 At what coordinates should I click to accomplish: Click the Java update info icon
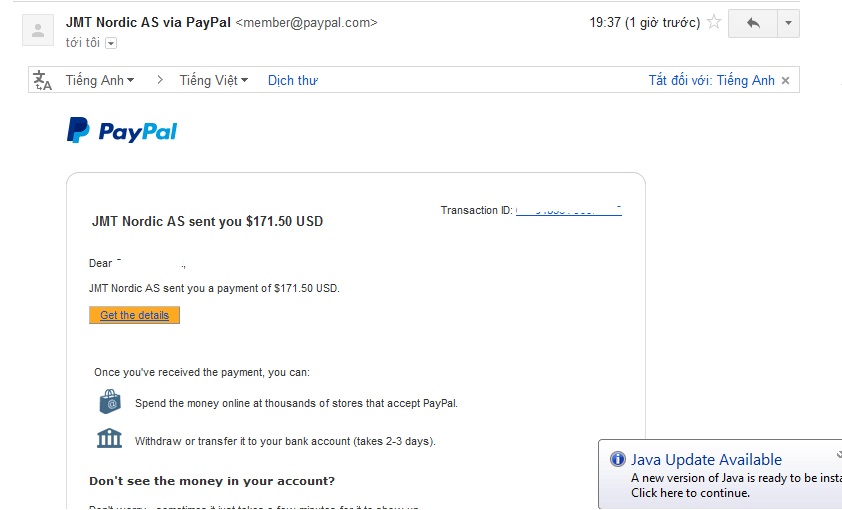tap(617, 460)
